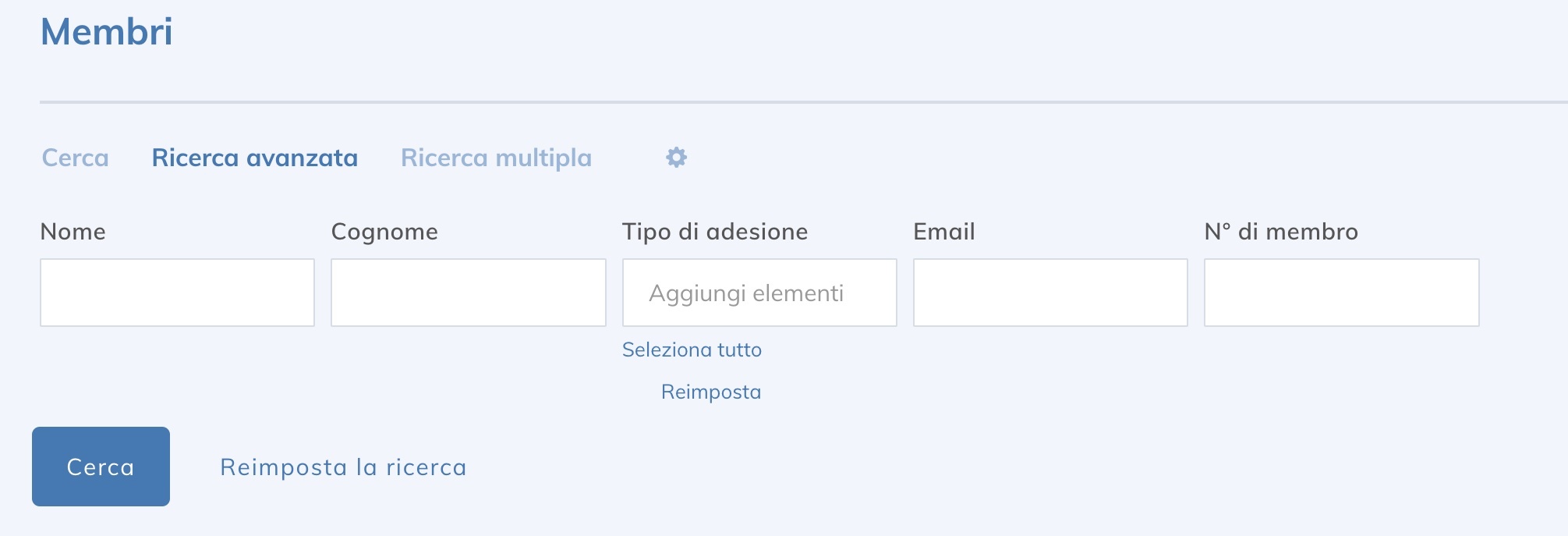Reset membership type selection via Reimposta
This screenshot has width=1568, height=536.
coord(711,391)
